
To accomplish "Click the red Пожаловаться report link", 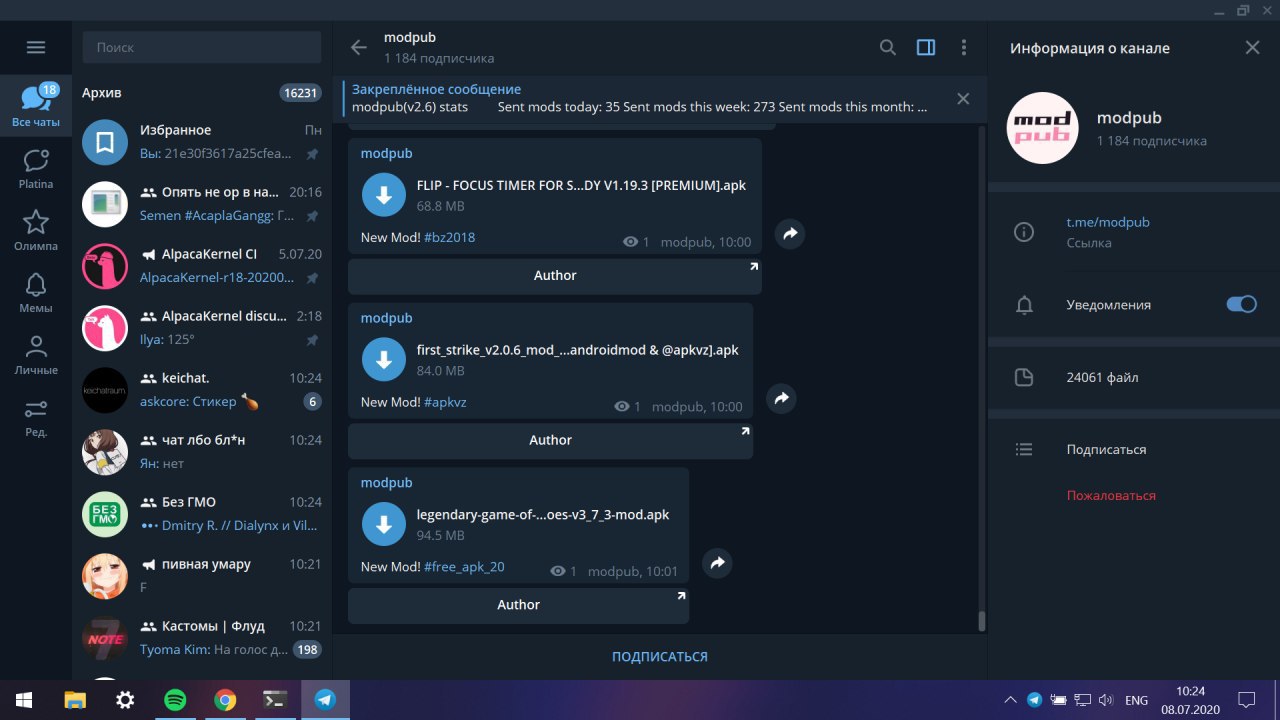I will click(1111, 495).
